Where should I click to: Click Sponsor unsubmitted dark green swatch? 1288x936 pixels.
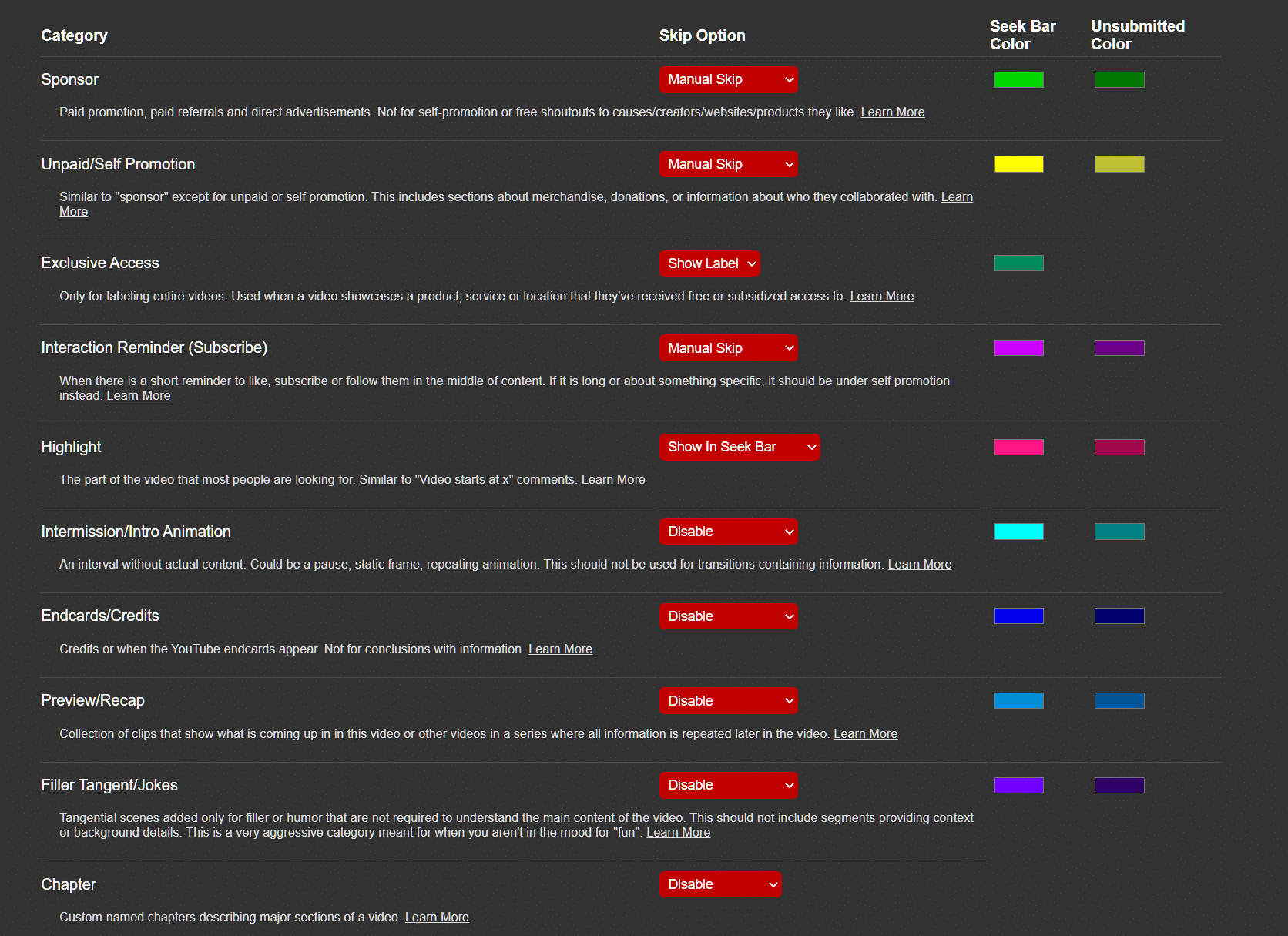click(x=1119, y=79)
